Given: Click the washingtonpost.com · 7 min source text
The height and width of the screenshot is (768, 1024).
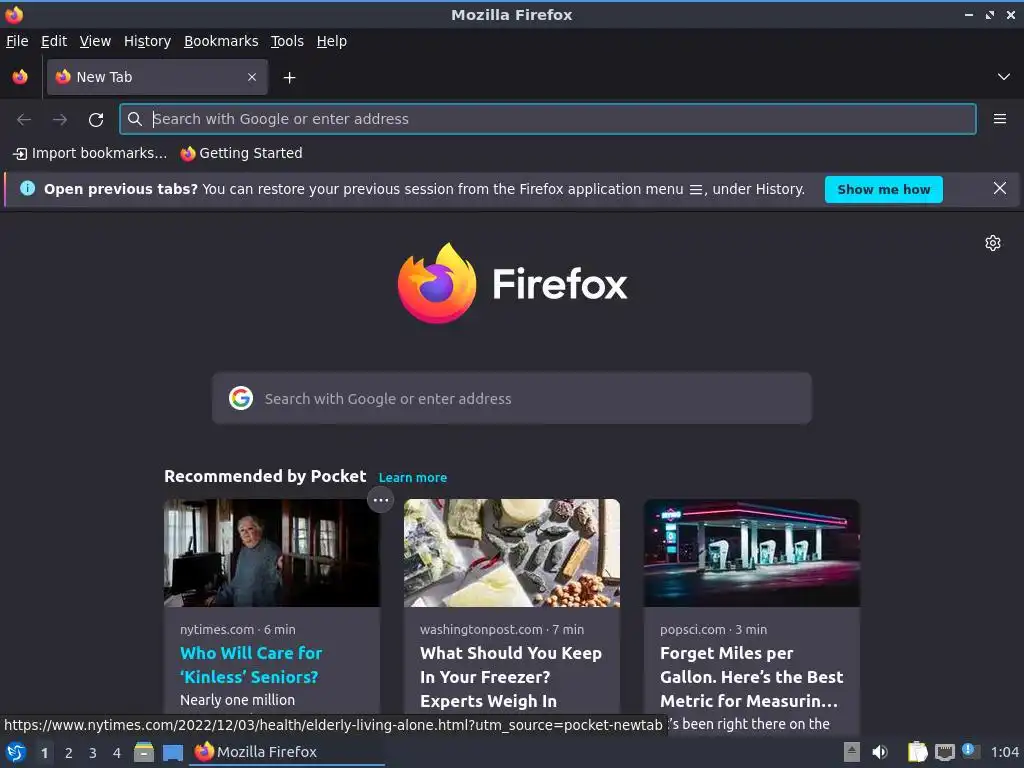Looking at the screenshot, I should [x=502, y=630].
